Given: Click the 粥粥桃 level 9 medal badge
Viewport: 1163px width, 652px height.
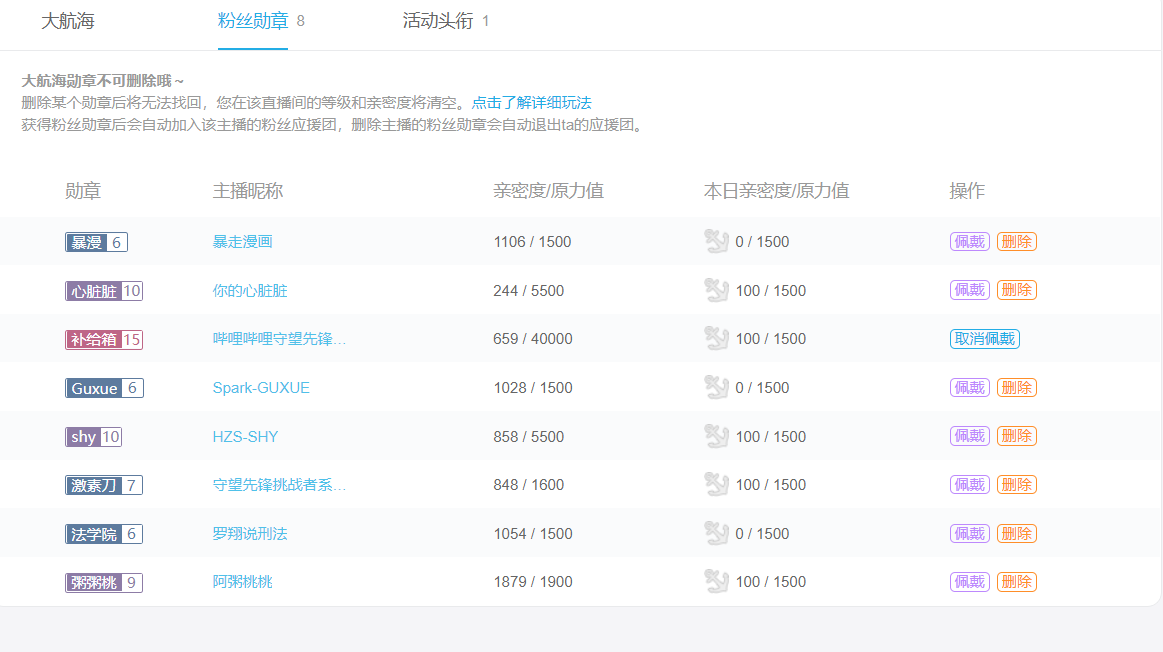Looking at the screenshot, I should pyautogui.click(x=103, y=581).
